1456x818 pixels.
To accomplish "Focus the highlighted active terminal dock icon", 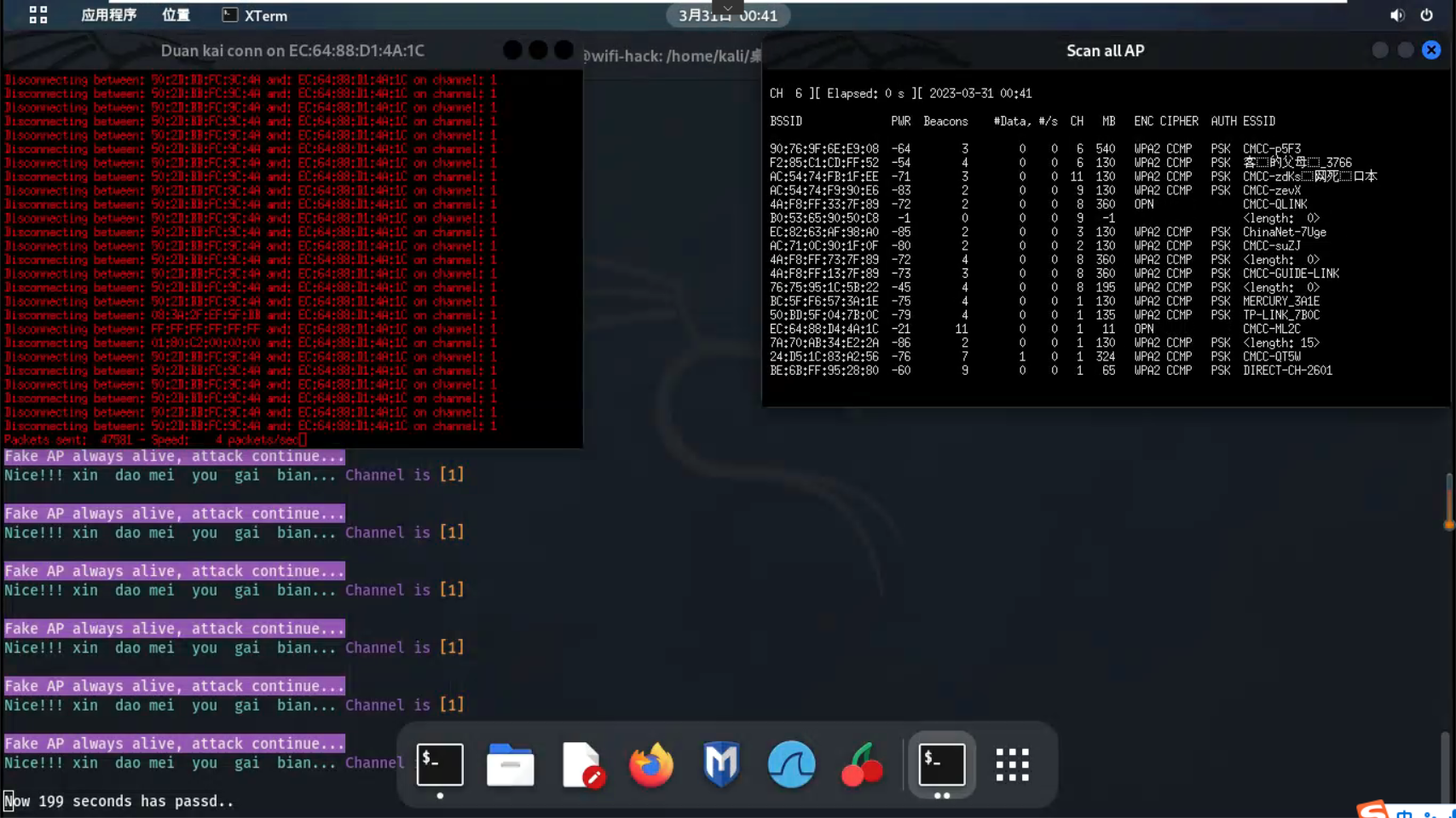I will click(x=941, y=764).
